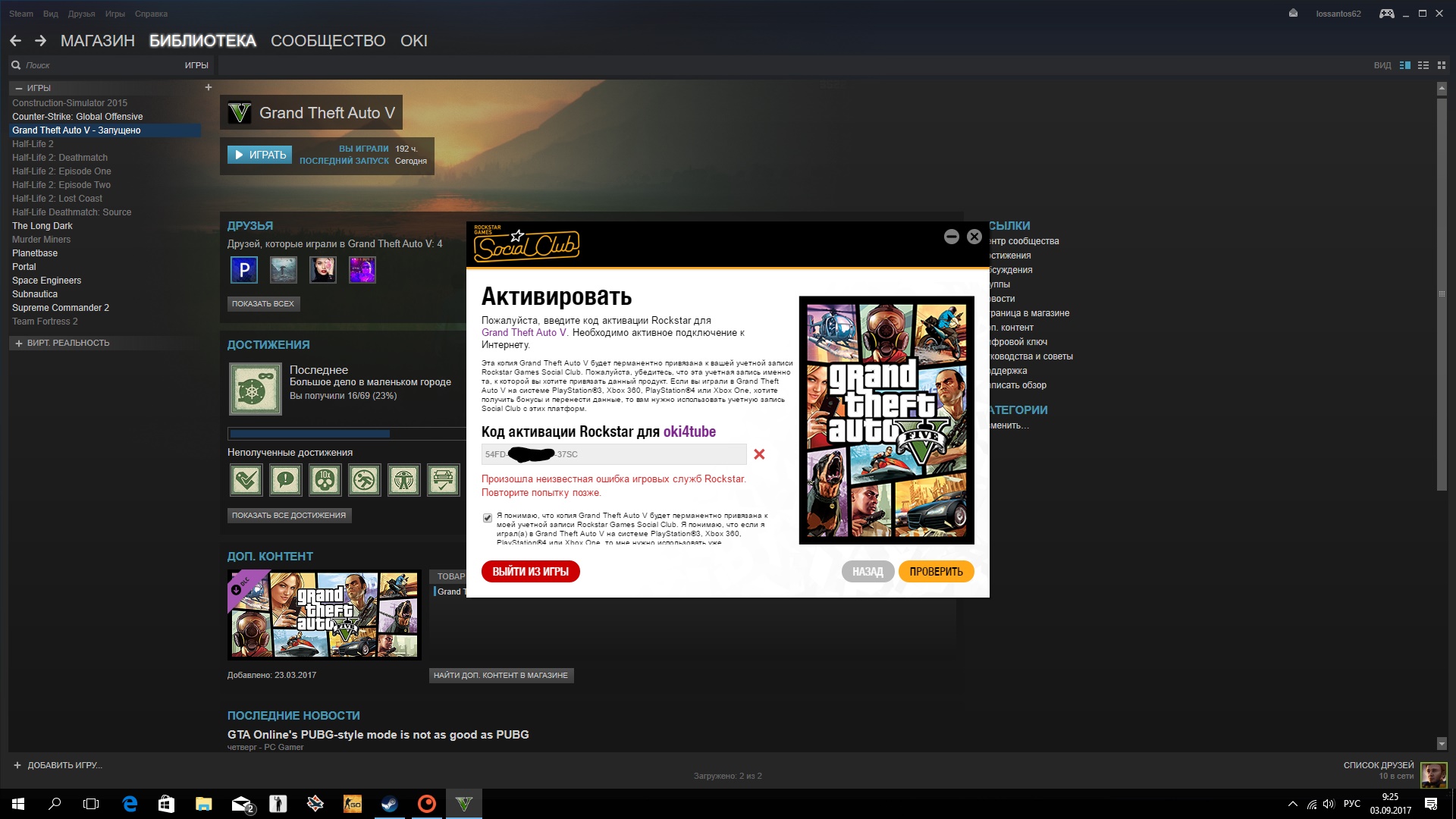Collapse the ИГРЫ games category

pos(19,88)
